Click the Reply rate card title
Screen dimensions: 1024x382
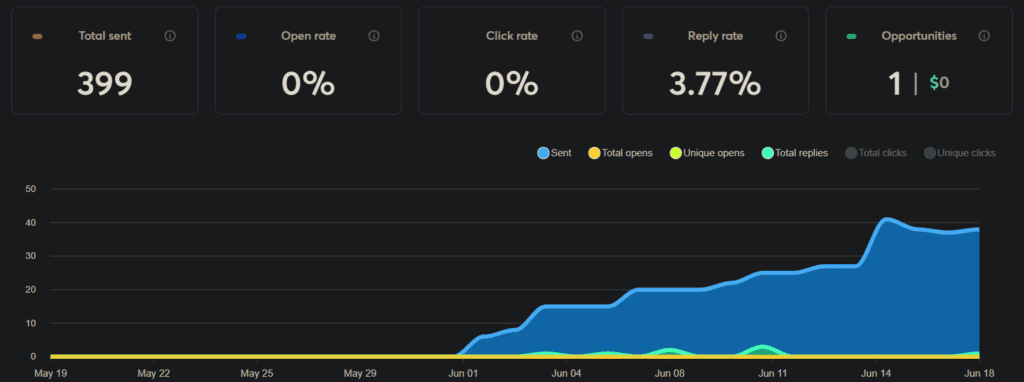coord(715,36)
